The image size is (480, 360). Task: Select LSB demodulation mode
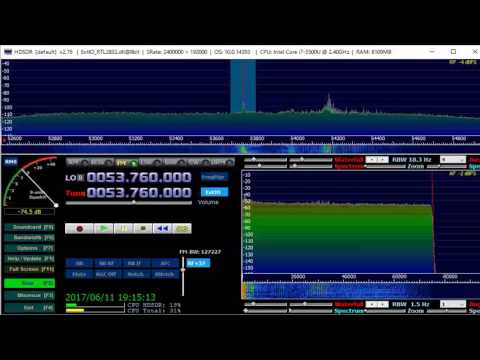click(x=150, y=163)
